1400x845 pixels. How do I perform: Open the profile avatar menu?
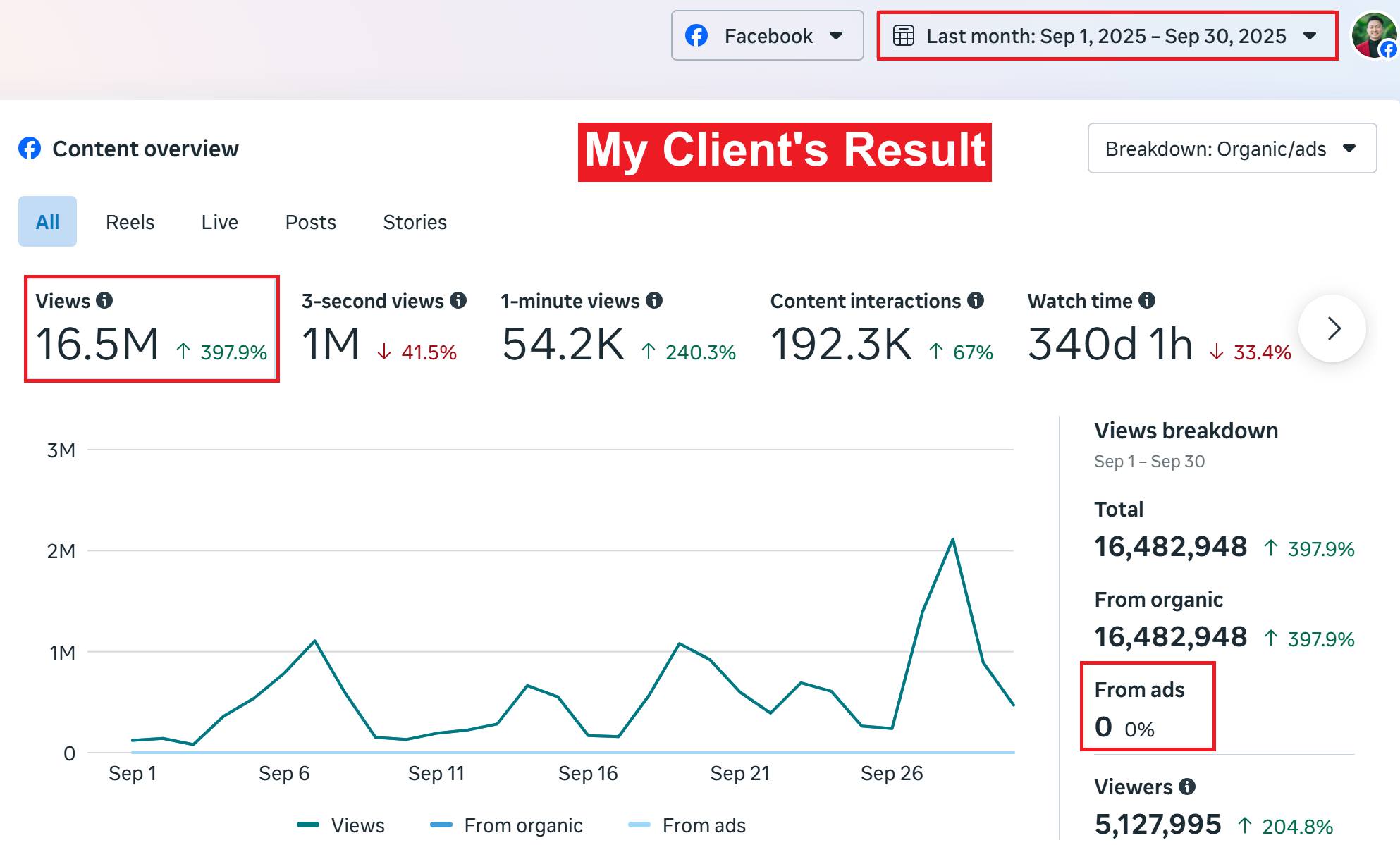[1373, 35]
